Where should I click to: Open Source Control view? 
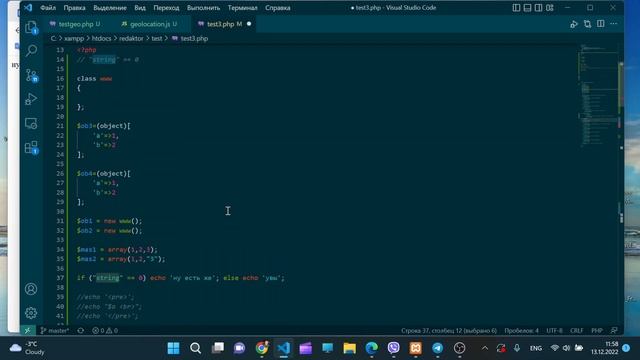(31, 75)
